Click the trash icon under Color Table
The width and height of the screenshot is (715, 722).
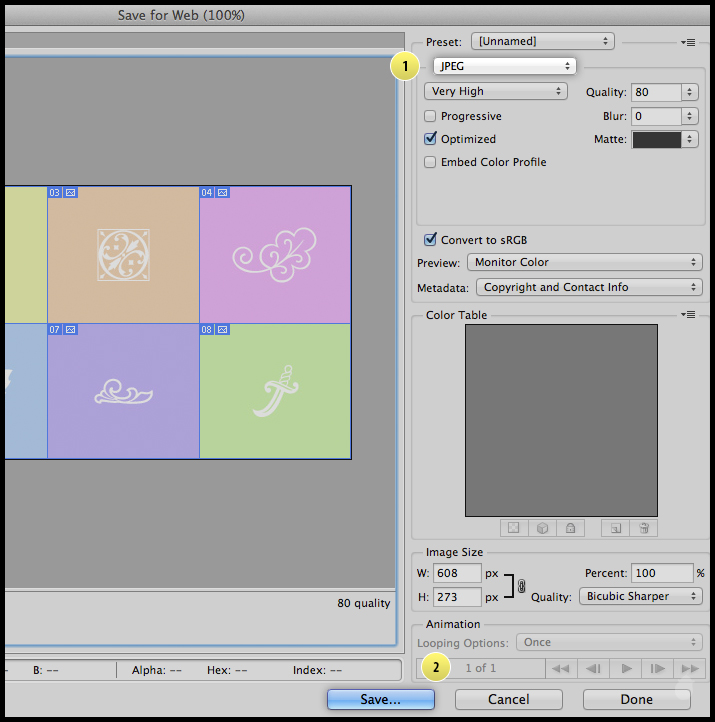coord(644,528)
